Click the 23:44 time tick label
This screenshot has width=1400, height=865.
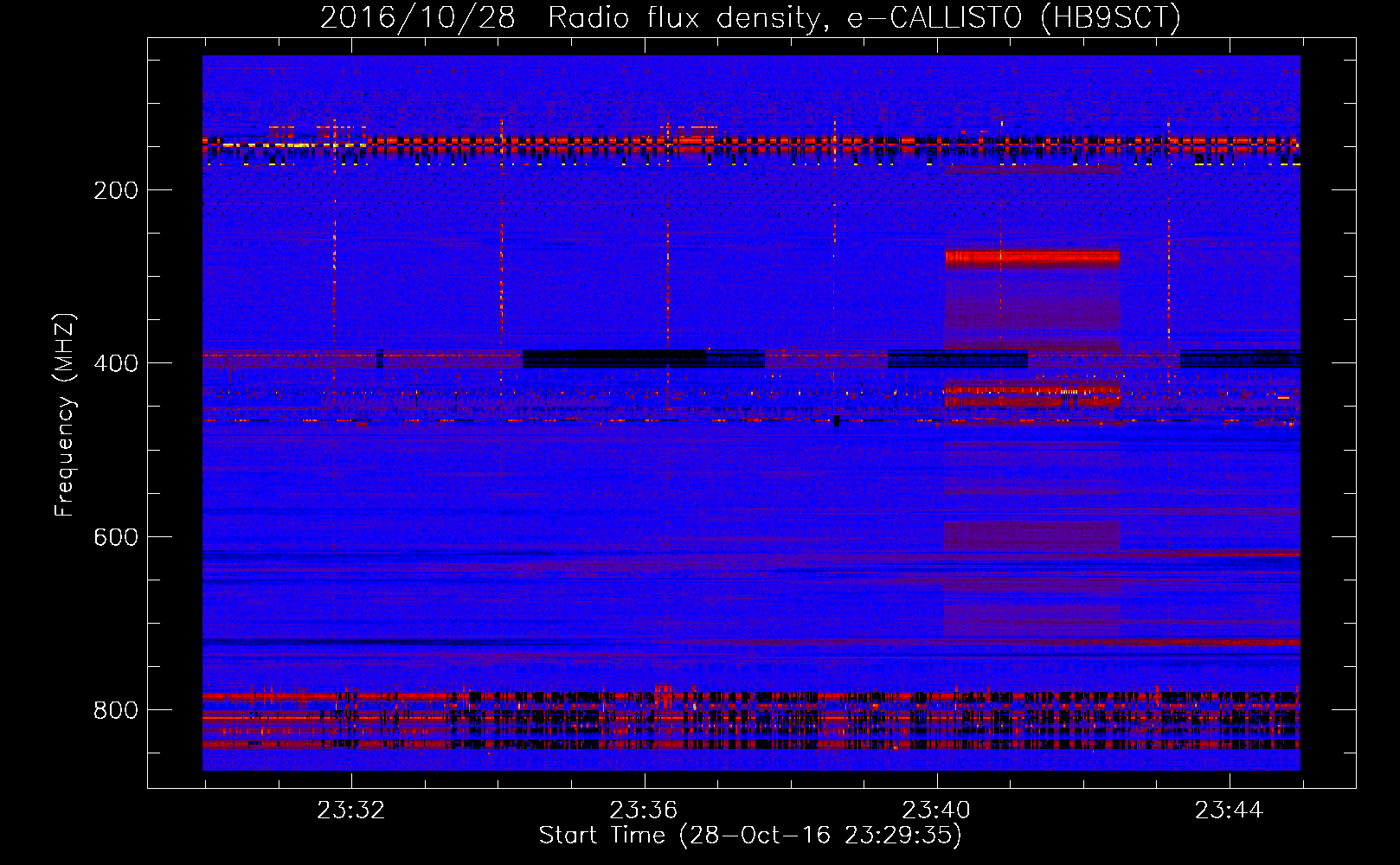coord(1229,811)
